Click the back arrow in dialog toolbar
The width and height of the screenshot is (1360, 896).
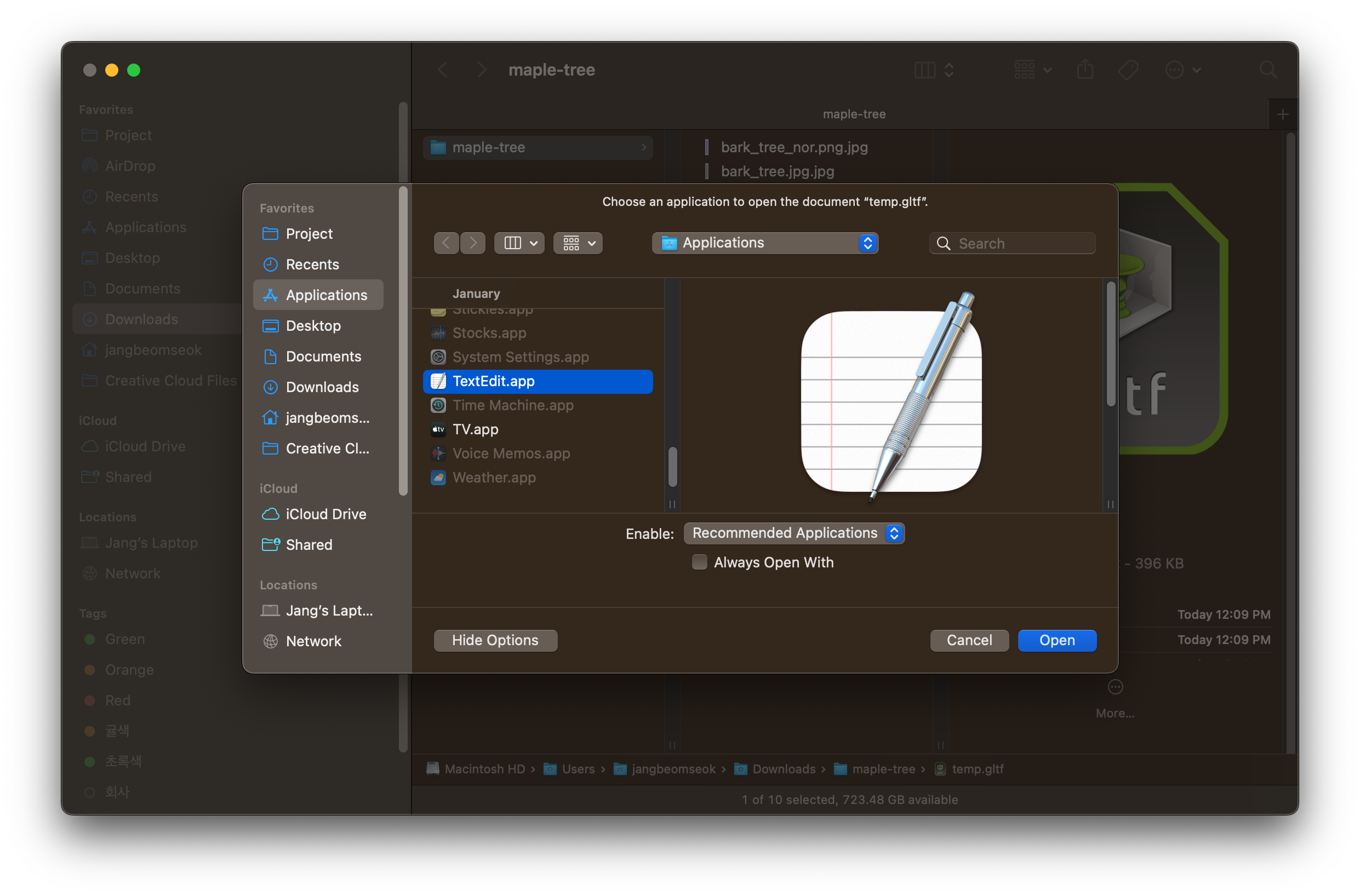coord(446,243)
